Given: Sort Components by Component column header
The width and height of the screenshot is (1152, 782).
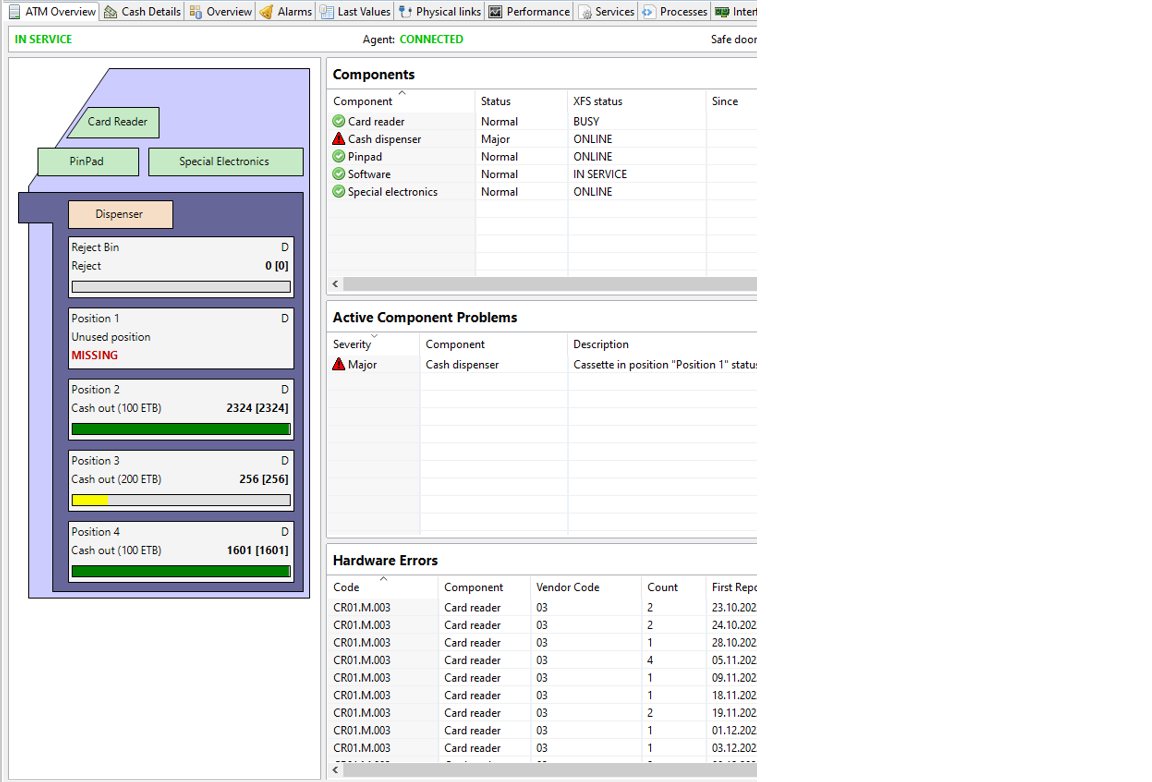Looking at the screenshot, I should (363, 102).
